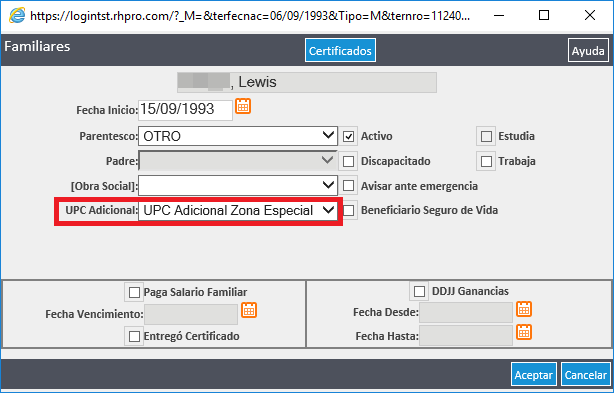614x393 pixels.
Task: Click the Fecha Hasta field
Action: pos(466,336)
